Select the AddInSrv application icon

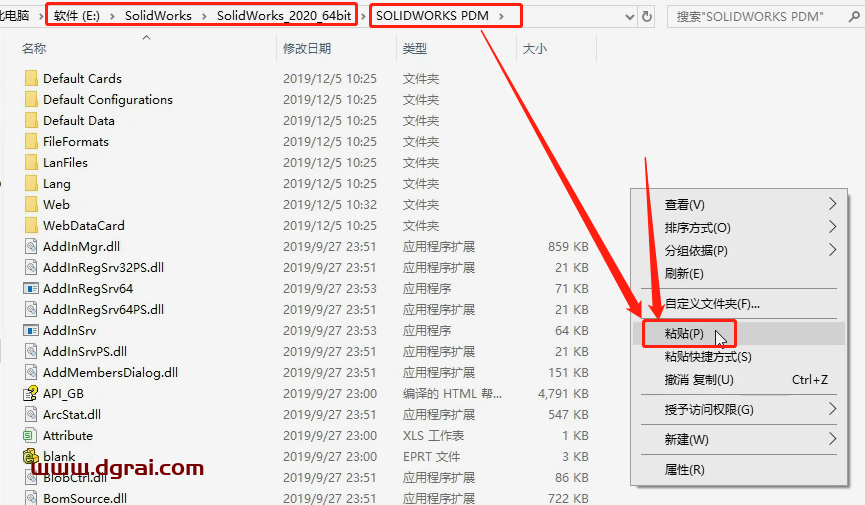31,330
